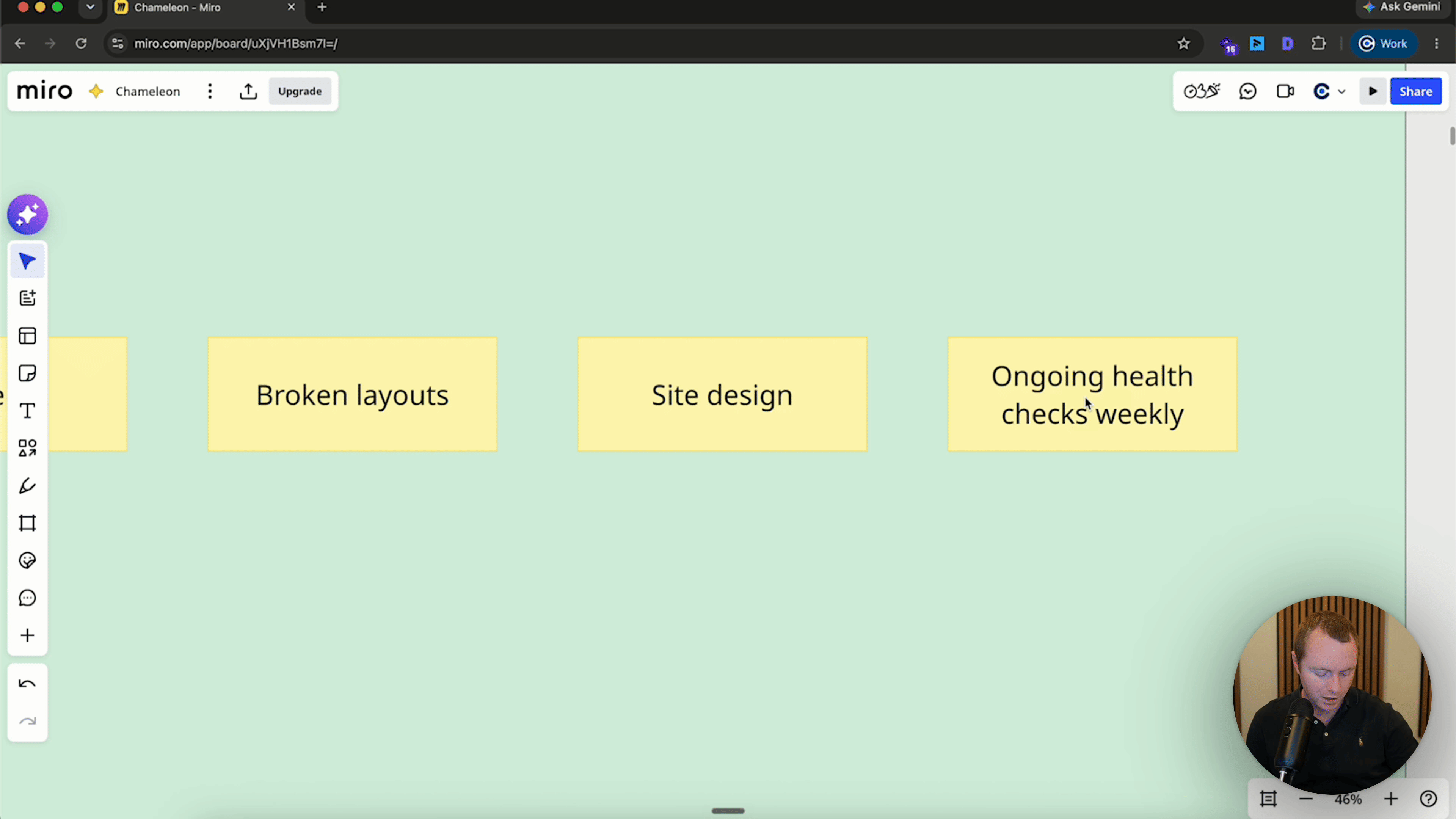
Task: Click the Upgrade button
Action: [x=300, y=91]
